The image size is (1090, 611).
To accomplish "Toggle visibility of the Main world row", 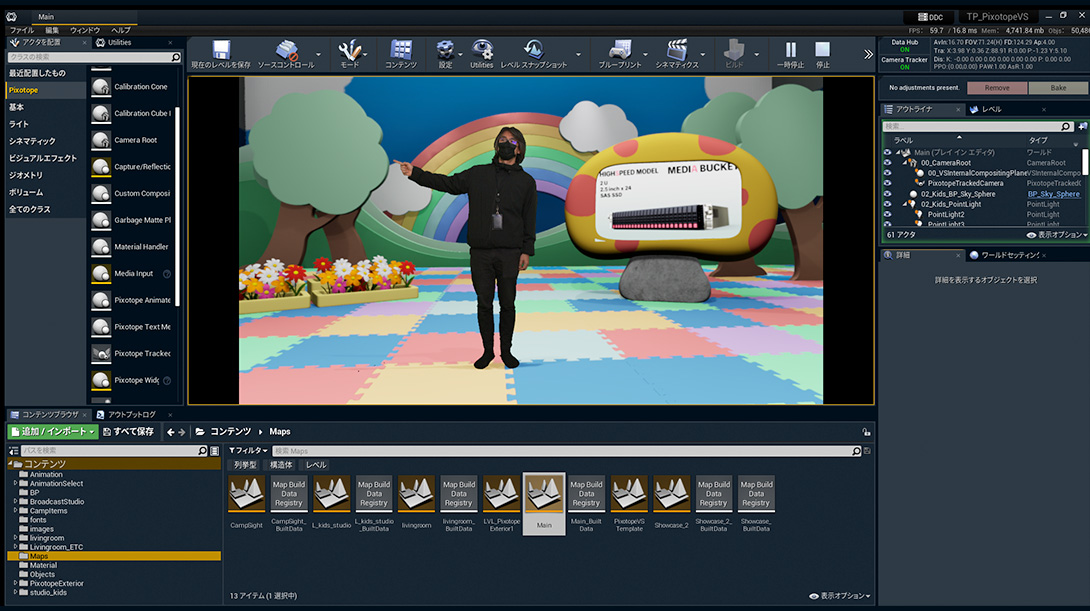I will click(x=887, y=152).
